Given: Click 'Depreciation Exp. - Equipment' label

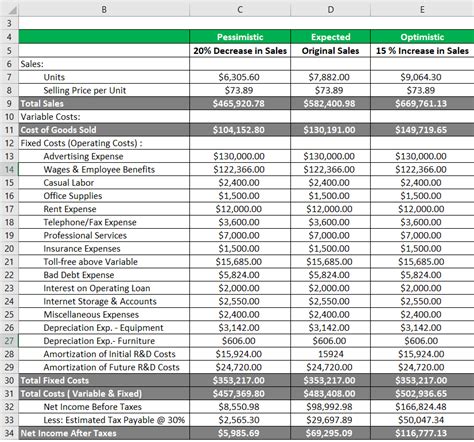Looking at the screenshot, I should click(103, 328).
